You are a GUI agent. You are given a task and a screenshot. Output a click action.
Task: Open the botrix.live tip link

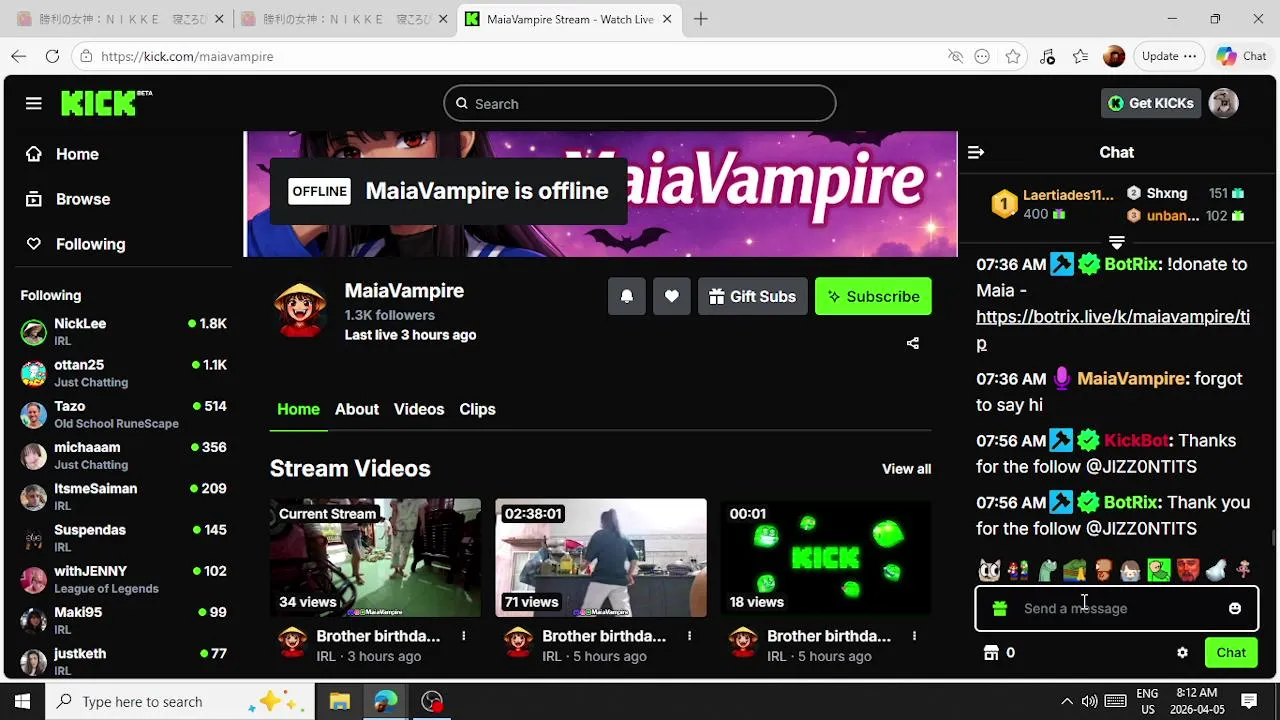click(x=1113, y=329)
